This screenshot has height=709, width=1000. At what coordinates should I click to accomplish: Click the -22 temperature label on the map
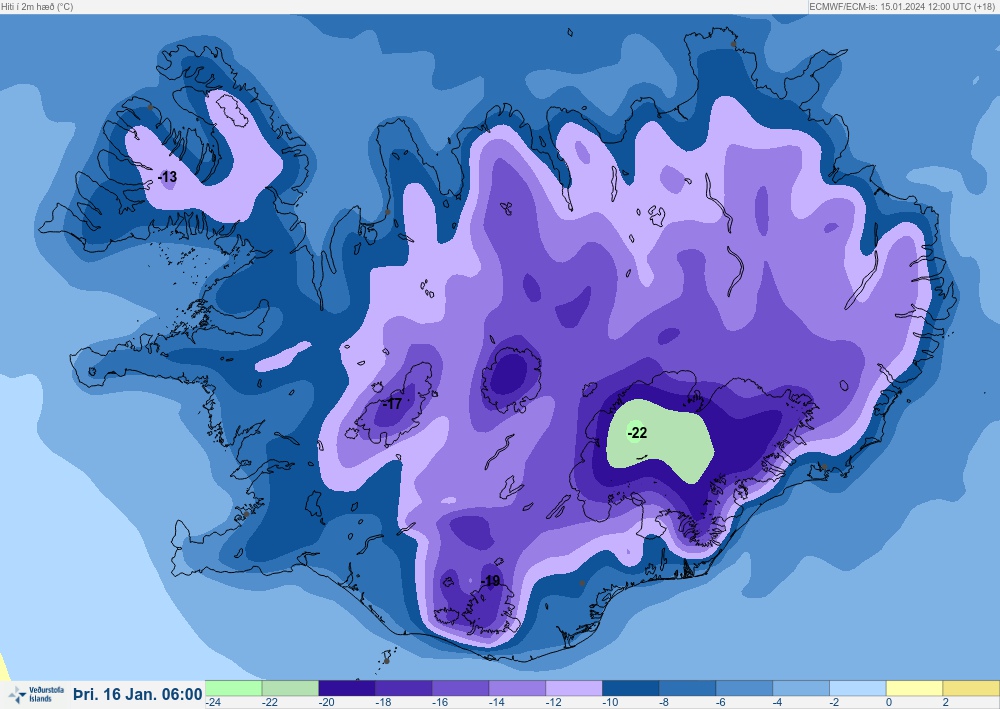click(637, 433)
